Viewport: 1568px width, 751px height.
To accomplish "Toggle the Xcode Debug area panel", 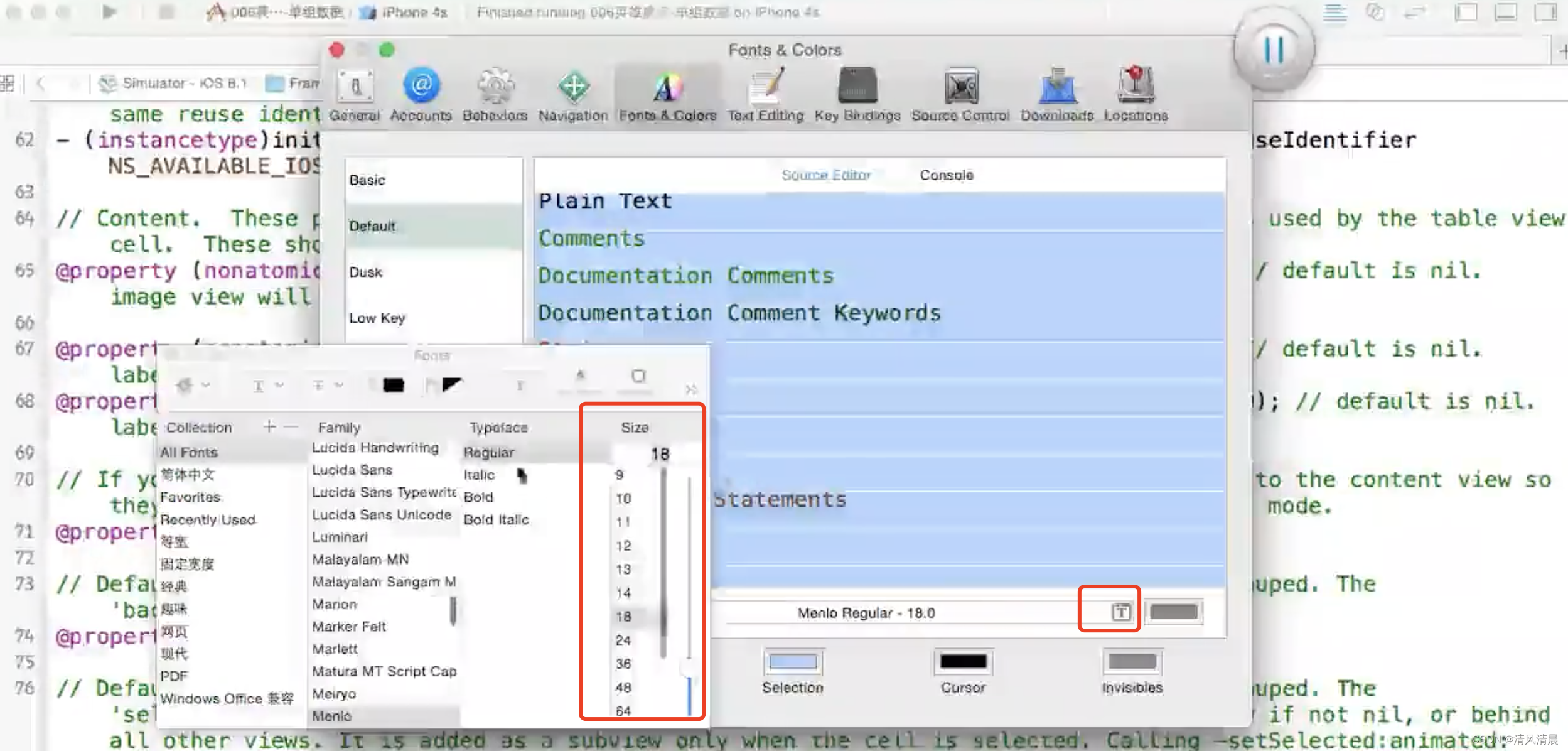I will pos(1505,12).
